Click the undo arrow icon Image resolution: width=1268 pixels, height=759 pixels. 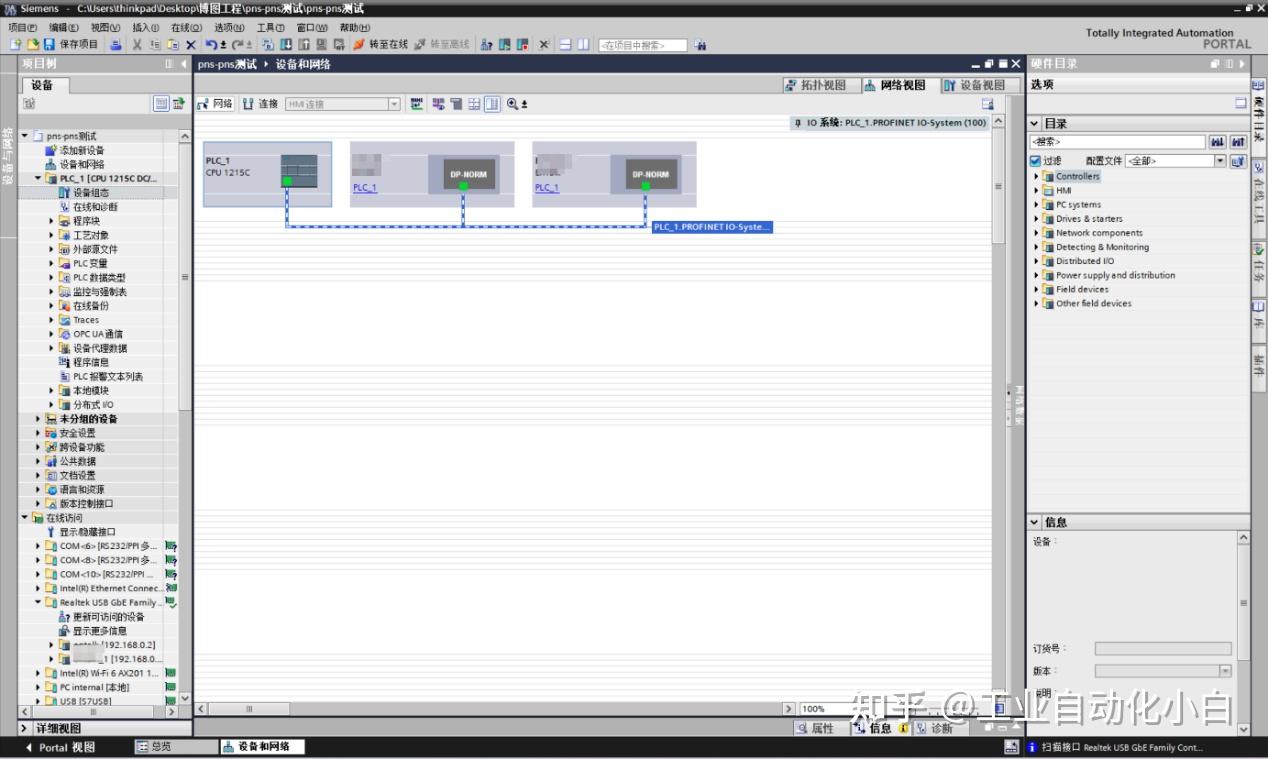click(211, 45)
